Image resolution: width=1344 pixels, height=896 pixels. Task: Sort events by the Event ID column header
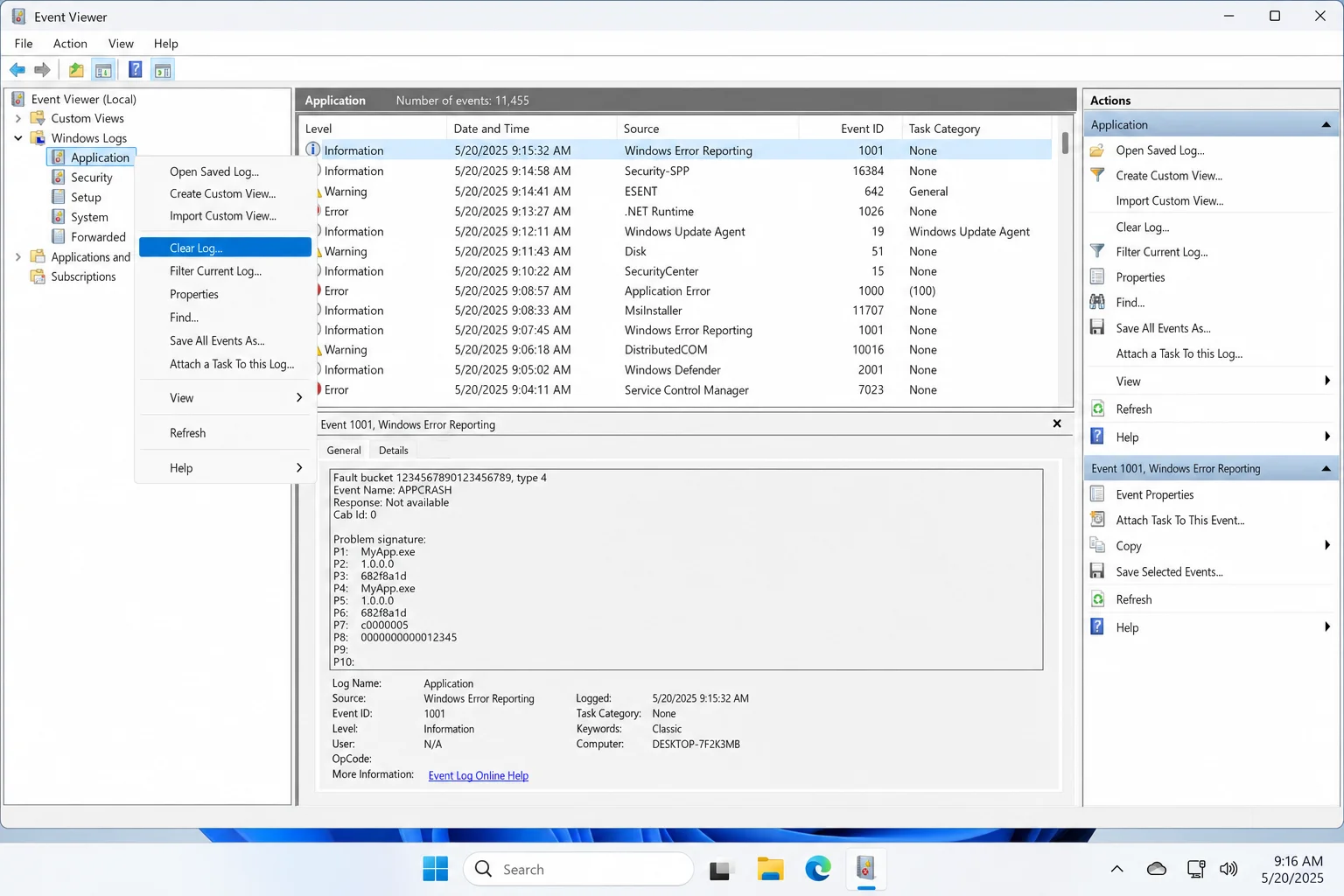849,129
